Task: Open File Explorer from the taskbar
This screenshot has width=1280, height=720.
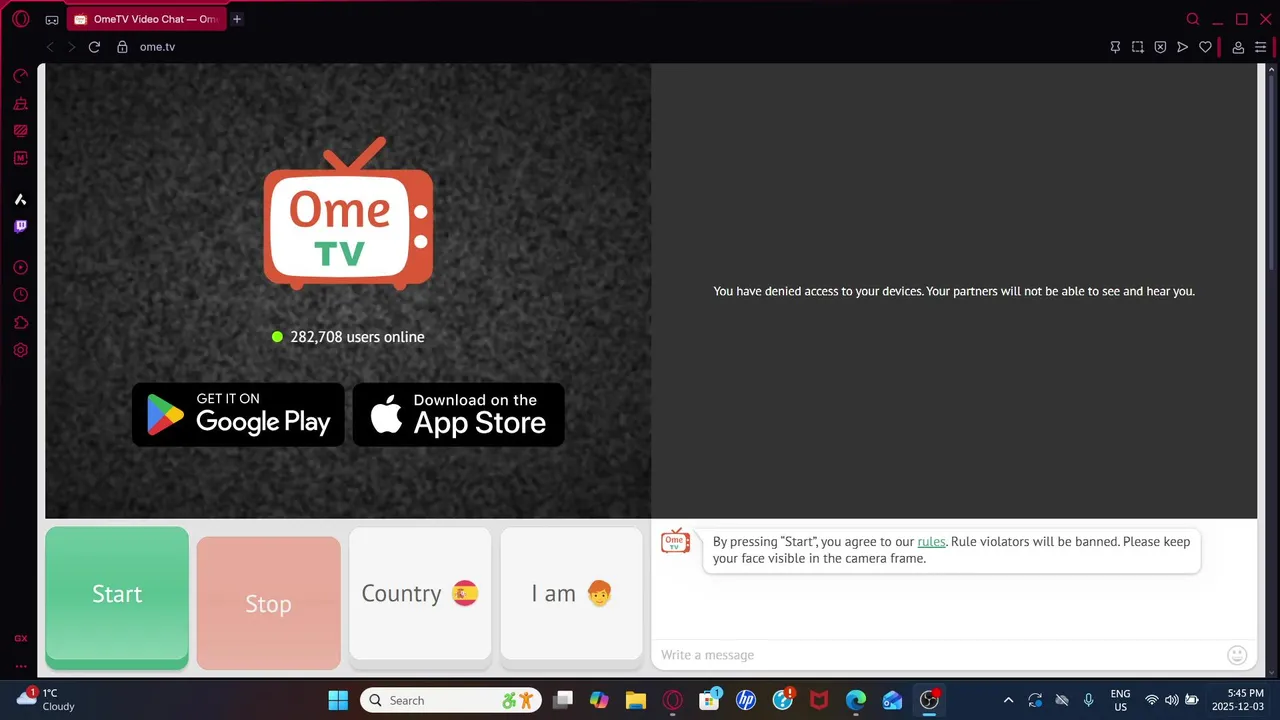Action: click(x=636, y=700)
